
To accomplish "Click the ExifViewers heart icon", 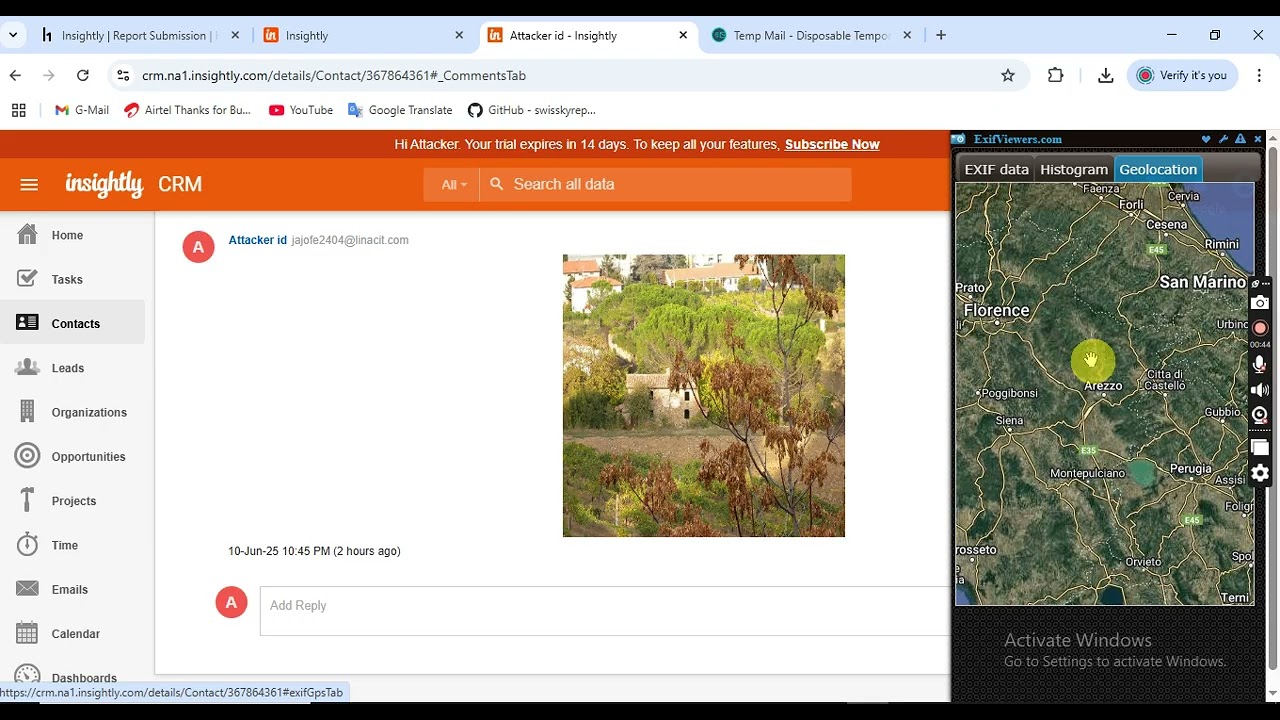I will click(1206, 139).
